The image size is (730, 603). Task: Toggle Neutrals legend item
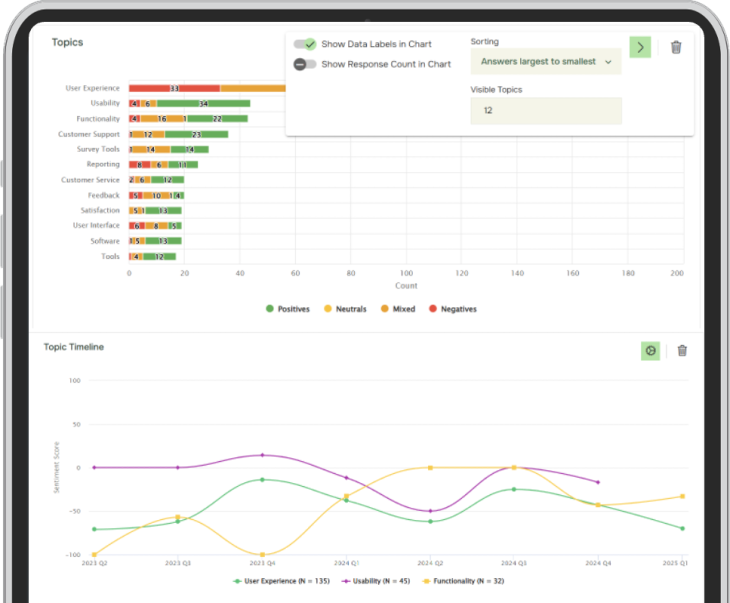click(x=345, y=309)
